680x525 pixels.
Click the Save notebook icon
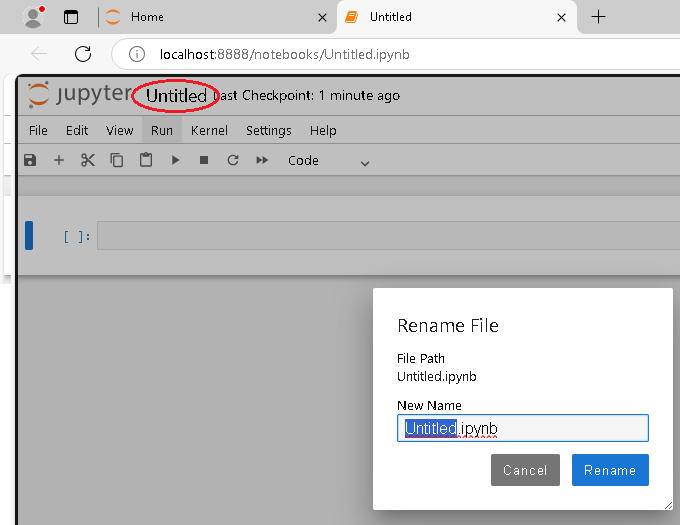[x=30, y=160]
